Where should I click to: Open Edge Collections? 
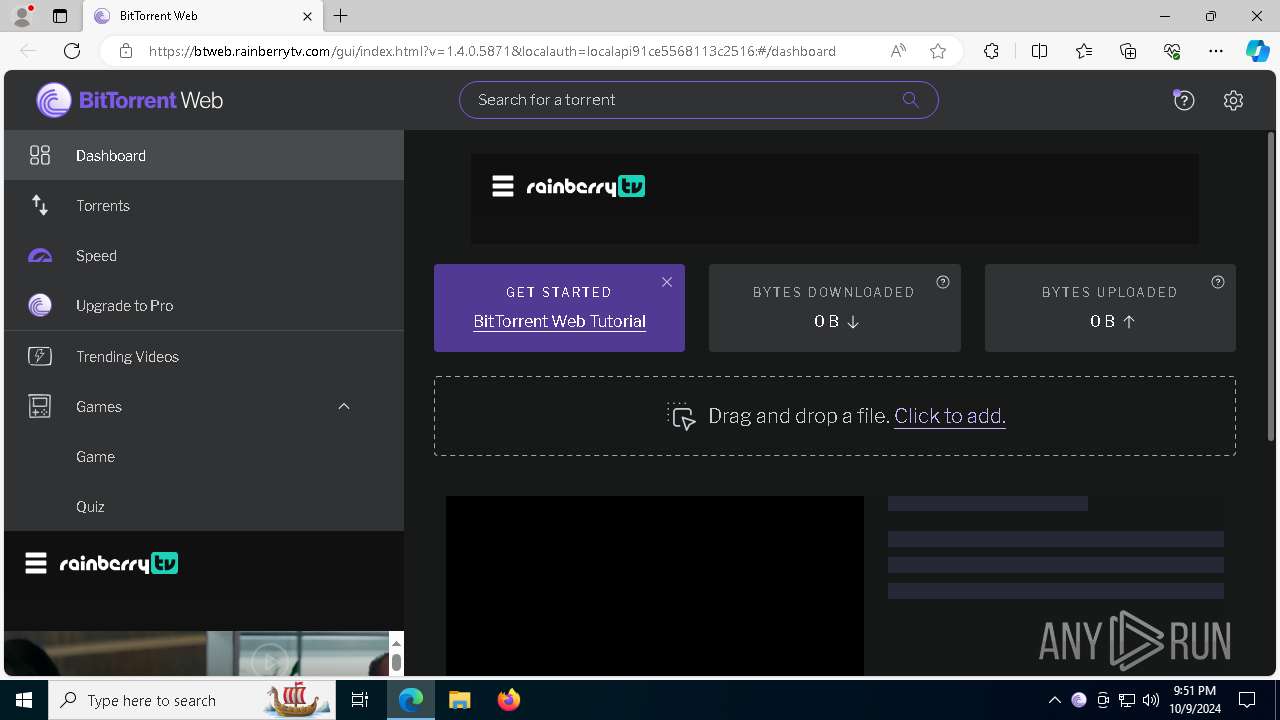coord(1128,51)
